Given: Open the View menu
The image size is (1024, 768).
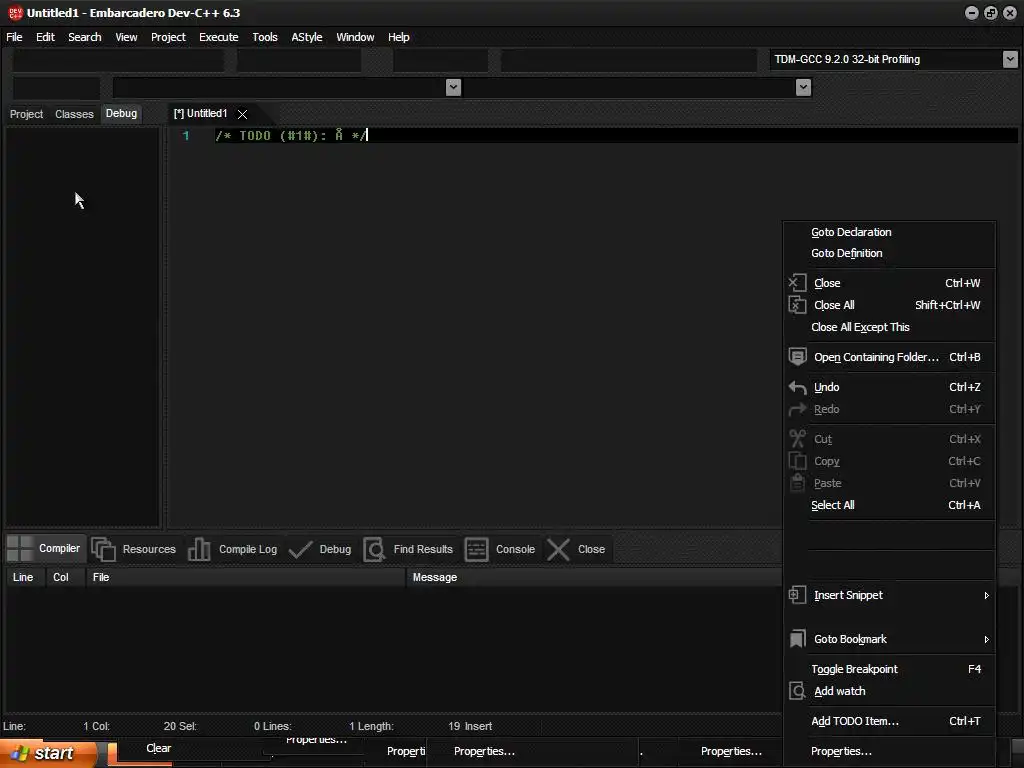Looking at the screenshot, I should 126,37.
